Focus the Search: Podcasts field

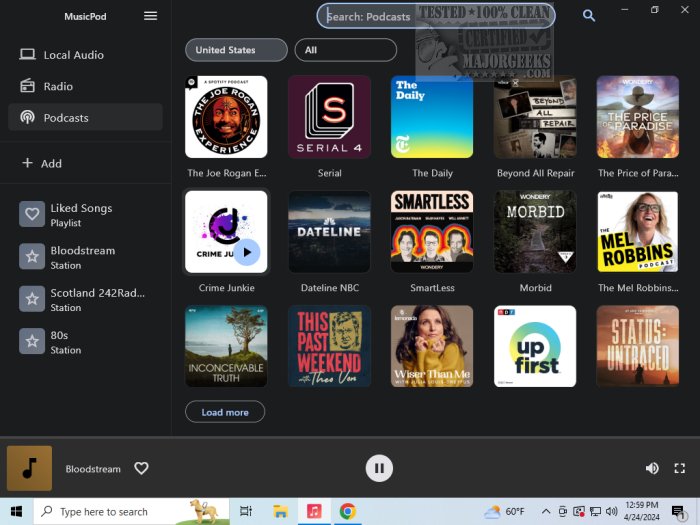[x=436, y=16]
